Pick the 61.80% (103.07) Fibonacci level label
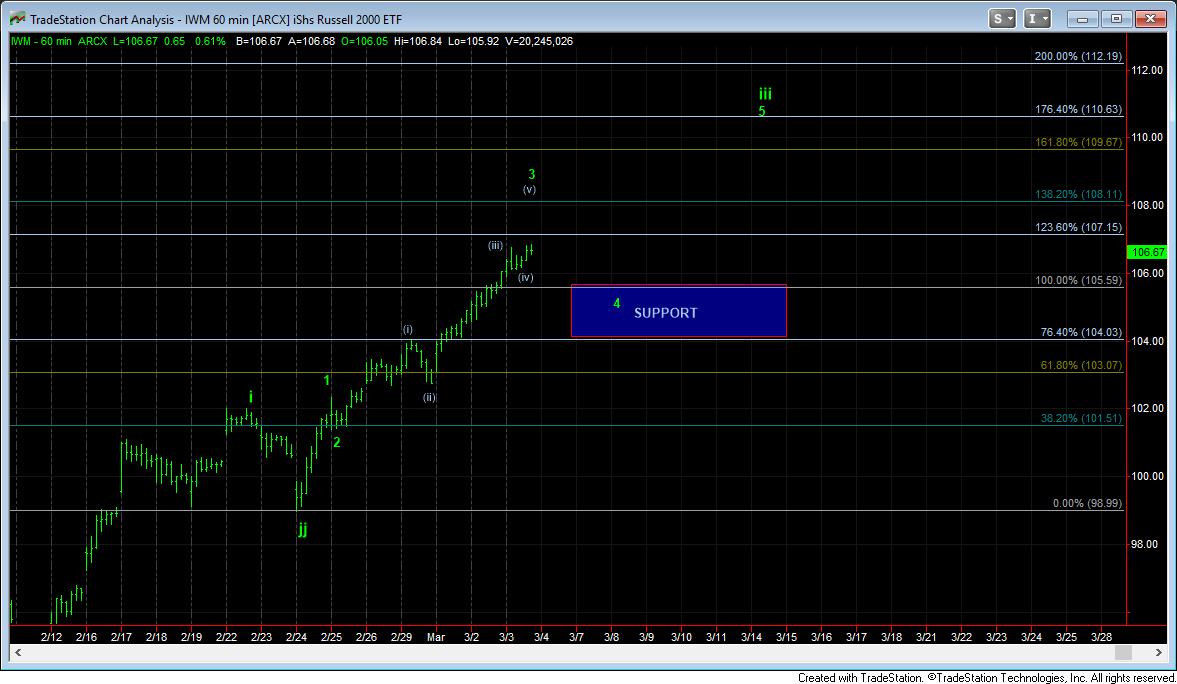The width and height of the screenshot is (1177, 684). 1081,366
